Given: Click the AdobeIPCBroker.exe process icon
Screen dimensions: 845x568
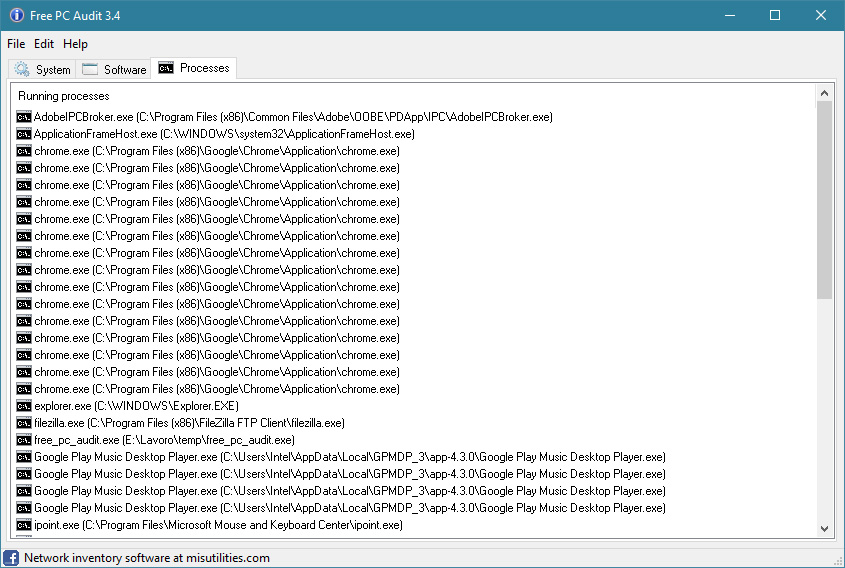Looking at the screenshot, I should [24, 117].
